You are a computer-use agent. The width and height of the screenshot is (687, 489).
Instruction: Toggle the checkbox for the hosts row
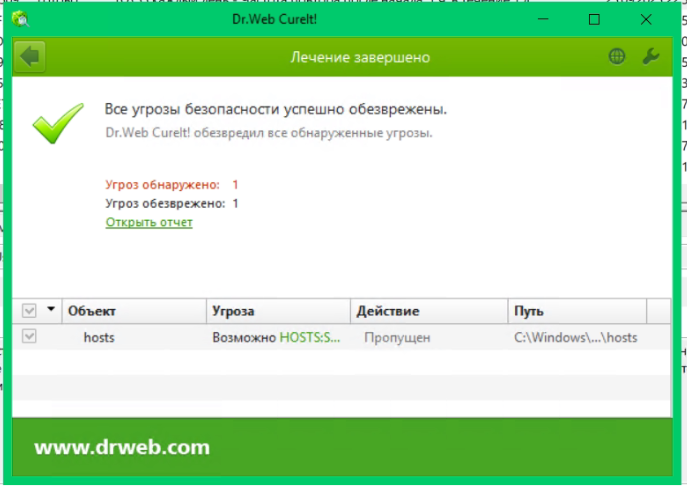[x=29, y=337]
